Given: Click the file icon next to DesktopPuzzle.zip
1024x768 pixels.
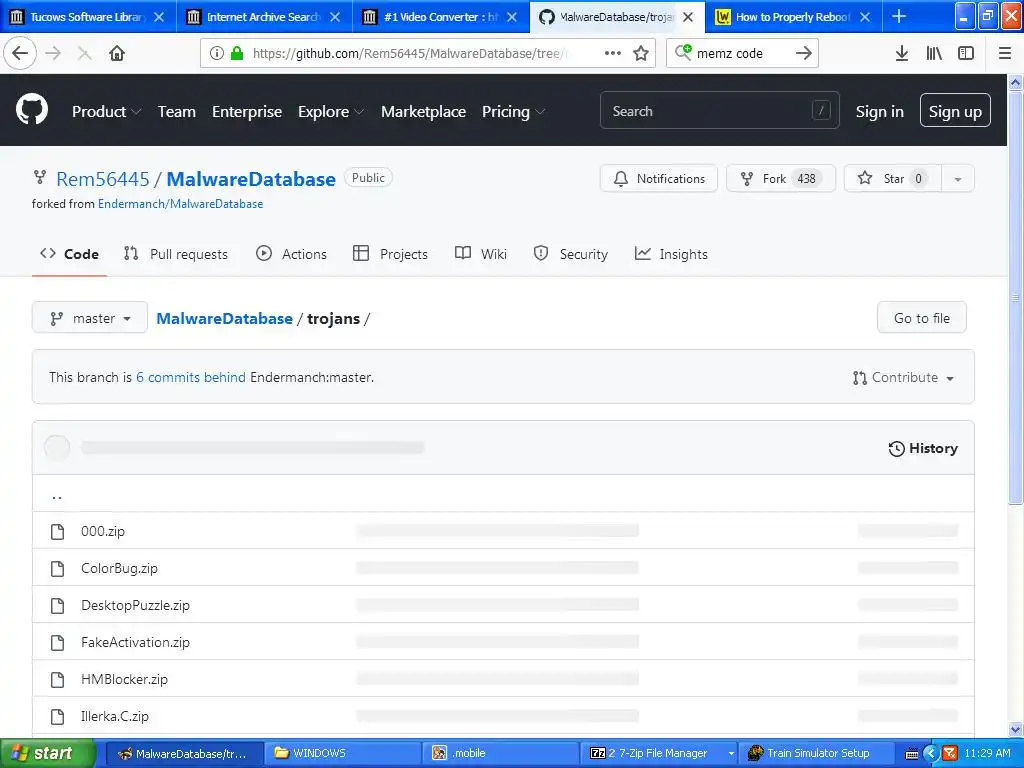Looking at the screenshot, I should click(57, 606).
